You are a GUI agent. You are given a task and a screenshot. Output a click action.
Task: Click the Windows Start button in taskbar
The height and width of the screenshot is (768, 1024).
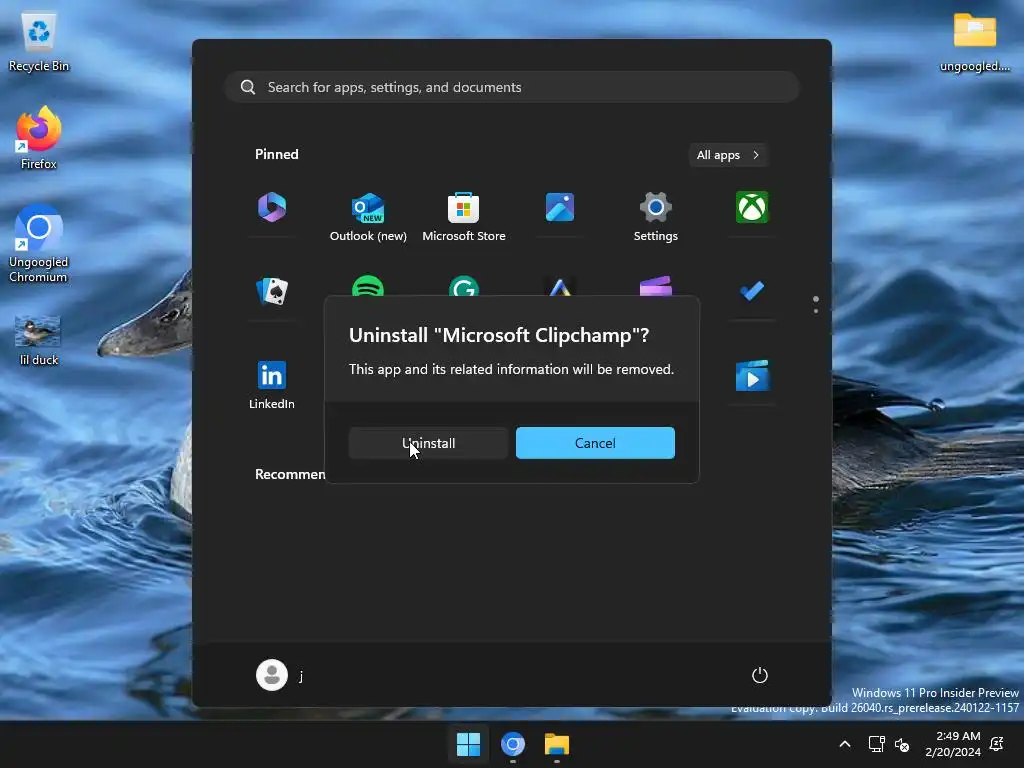pyautogui.click(x=468, y=744)
